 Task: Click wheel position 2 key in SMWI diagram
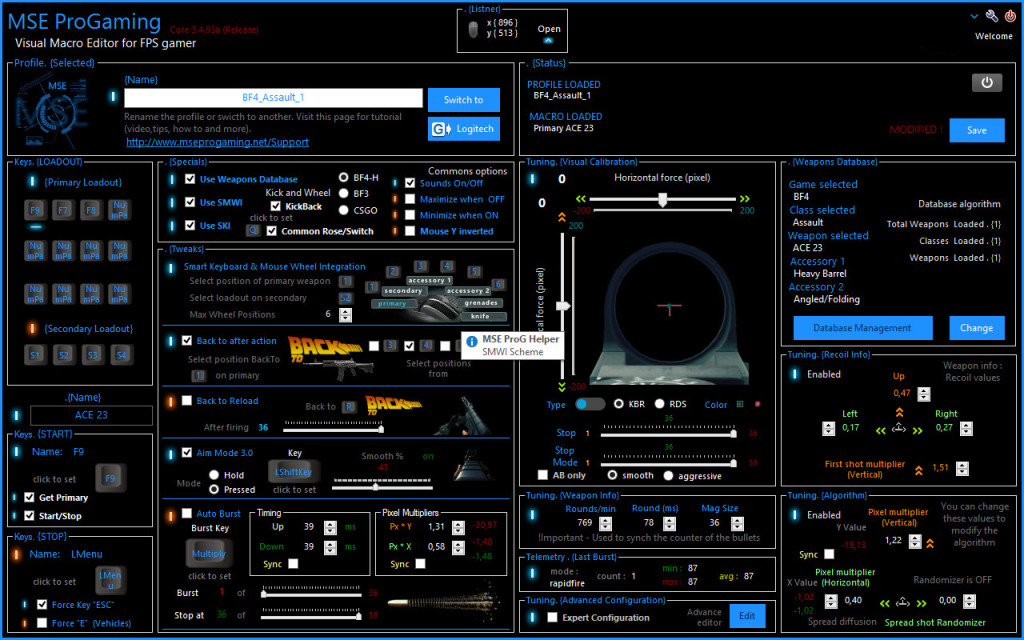pos(392,272)
